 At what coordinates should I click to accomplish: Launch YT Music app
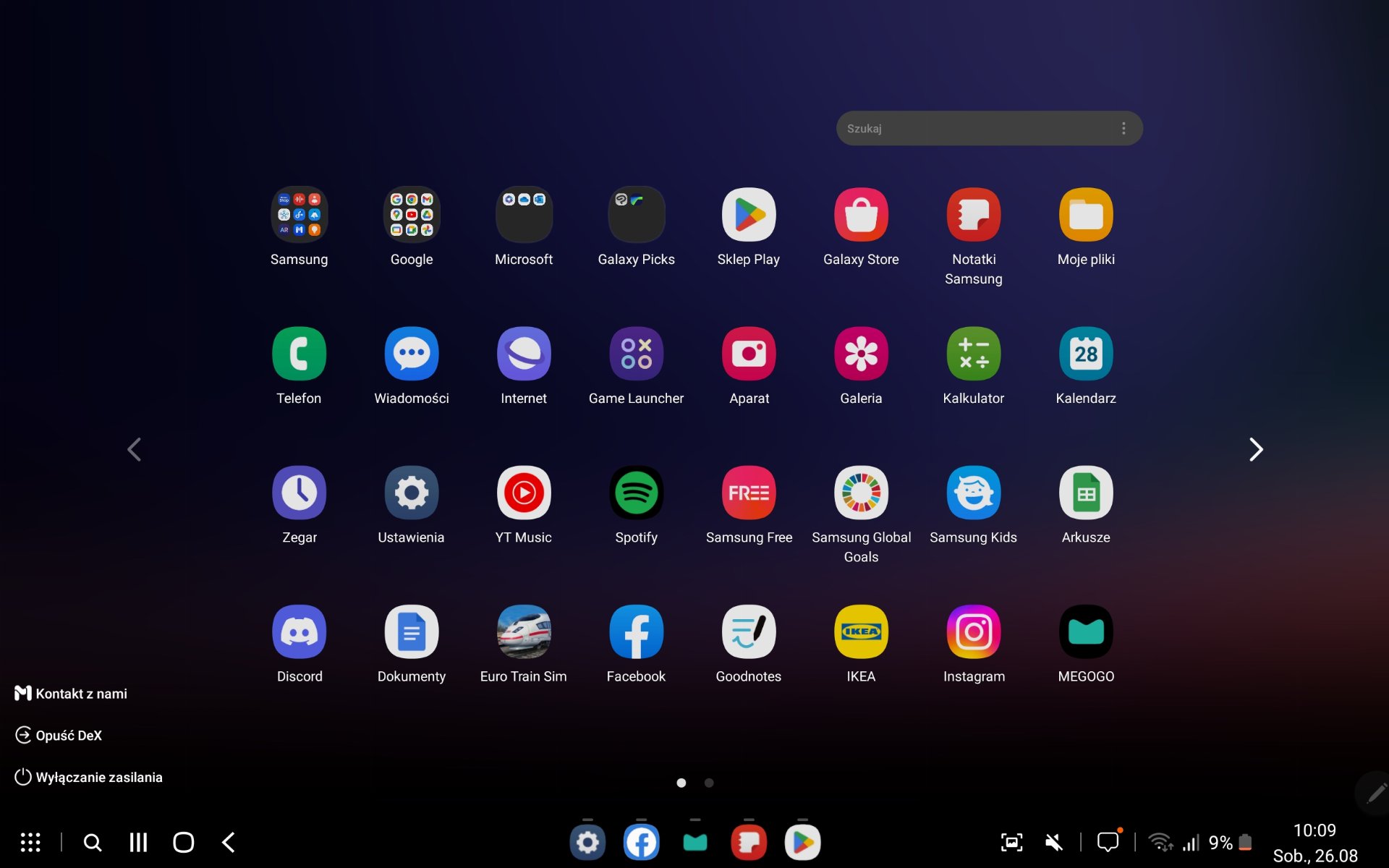[x=524, y=493]
